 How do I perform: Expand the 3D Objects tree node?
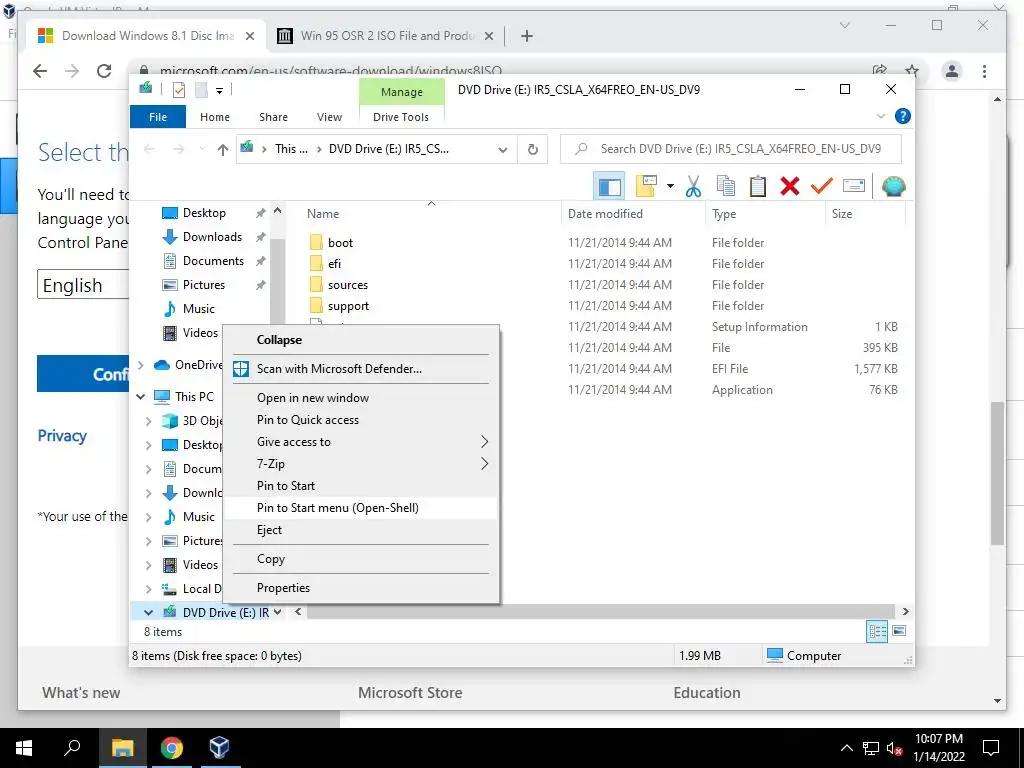click(148, 421)
